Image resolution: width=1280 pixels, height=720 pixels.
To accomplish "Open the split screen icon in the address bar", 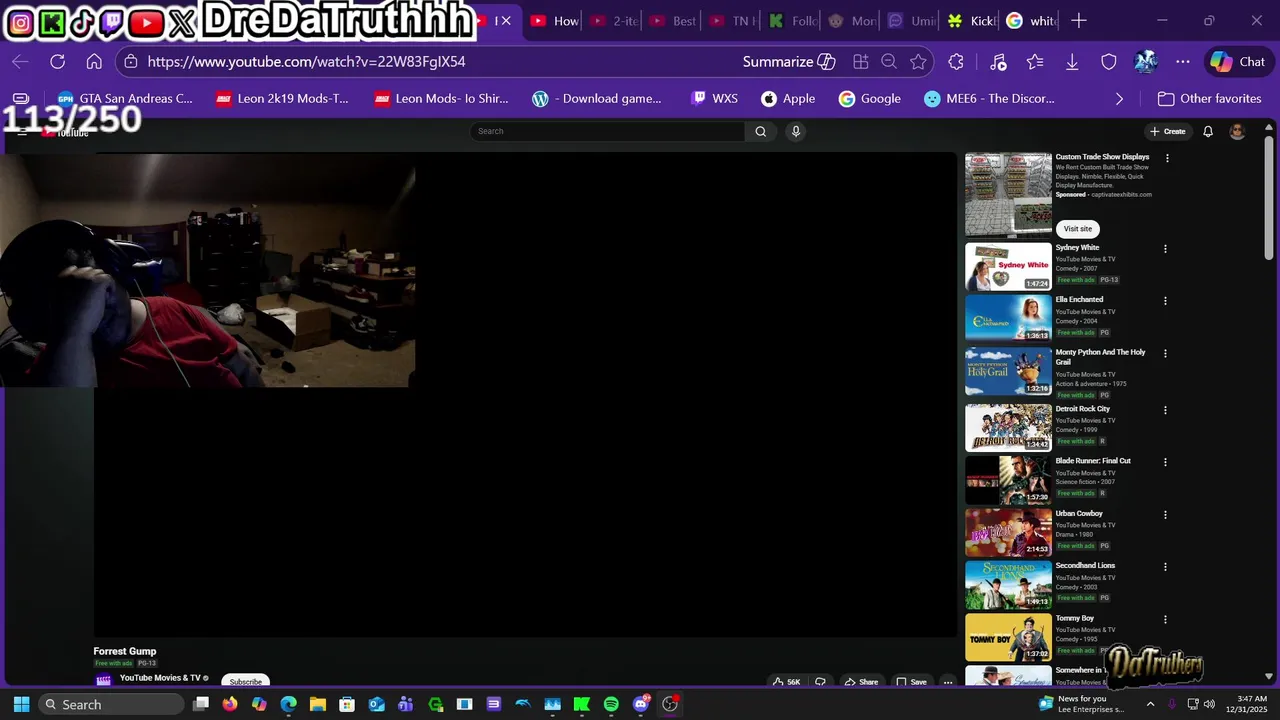I will (860, 62).
